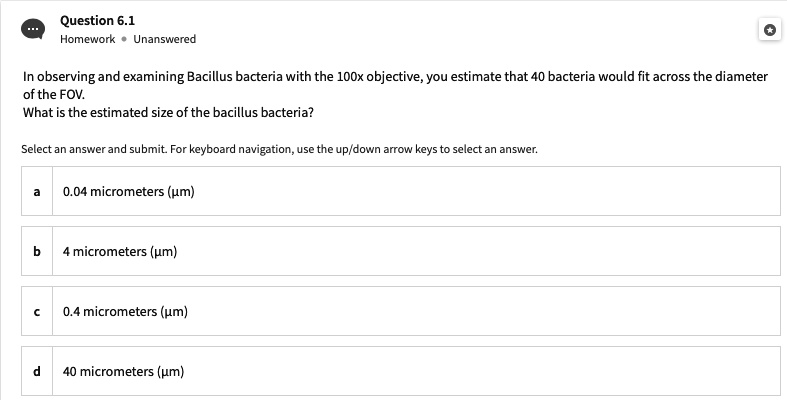Click the letter "b" option cell

pos(37,251)
